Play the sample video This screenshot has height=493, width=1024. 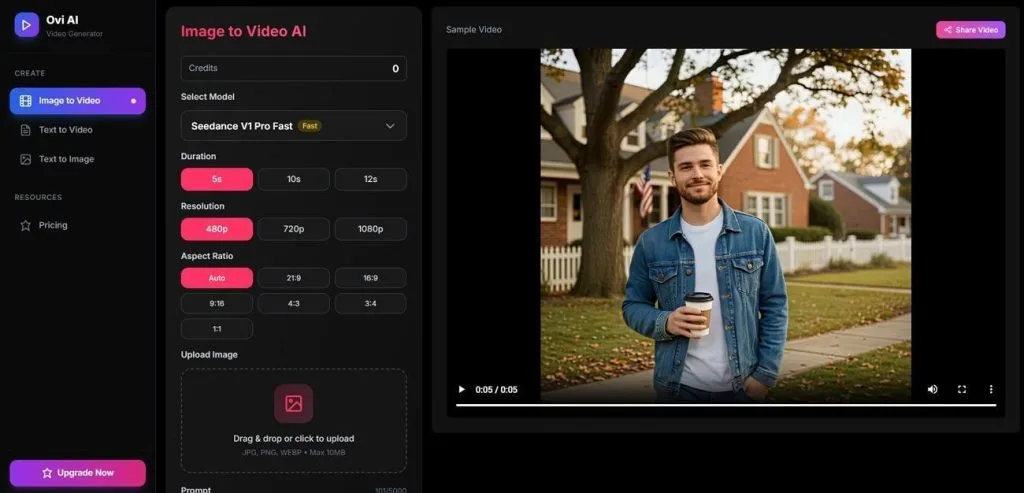pos(462,389)
